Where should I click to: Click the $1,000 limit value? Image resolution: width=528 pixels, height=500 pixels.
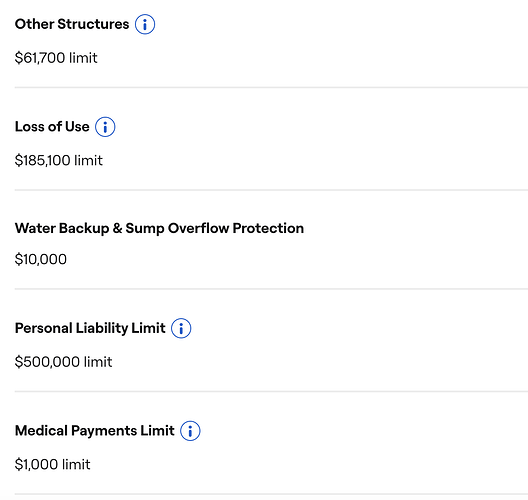[x=53, y=465]
